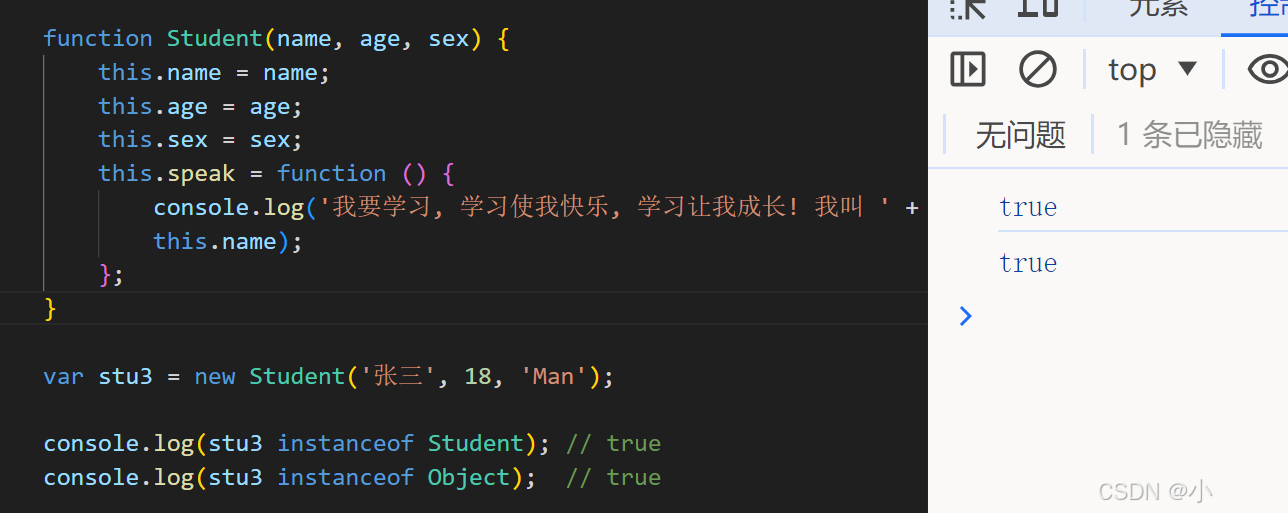
Task: Toggle the device toolbar icon
Action: pos(1038,8)
